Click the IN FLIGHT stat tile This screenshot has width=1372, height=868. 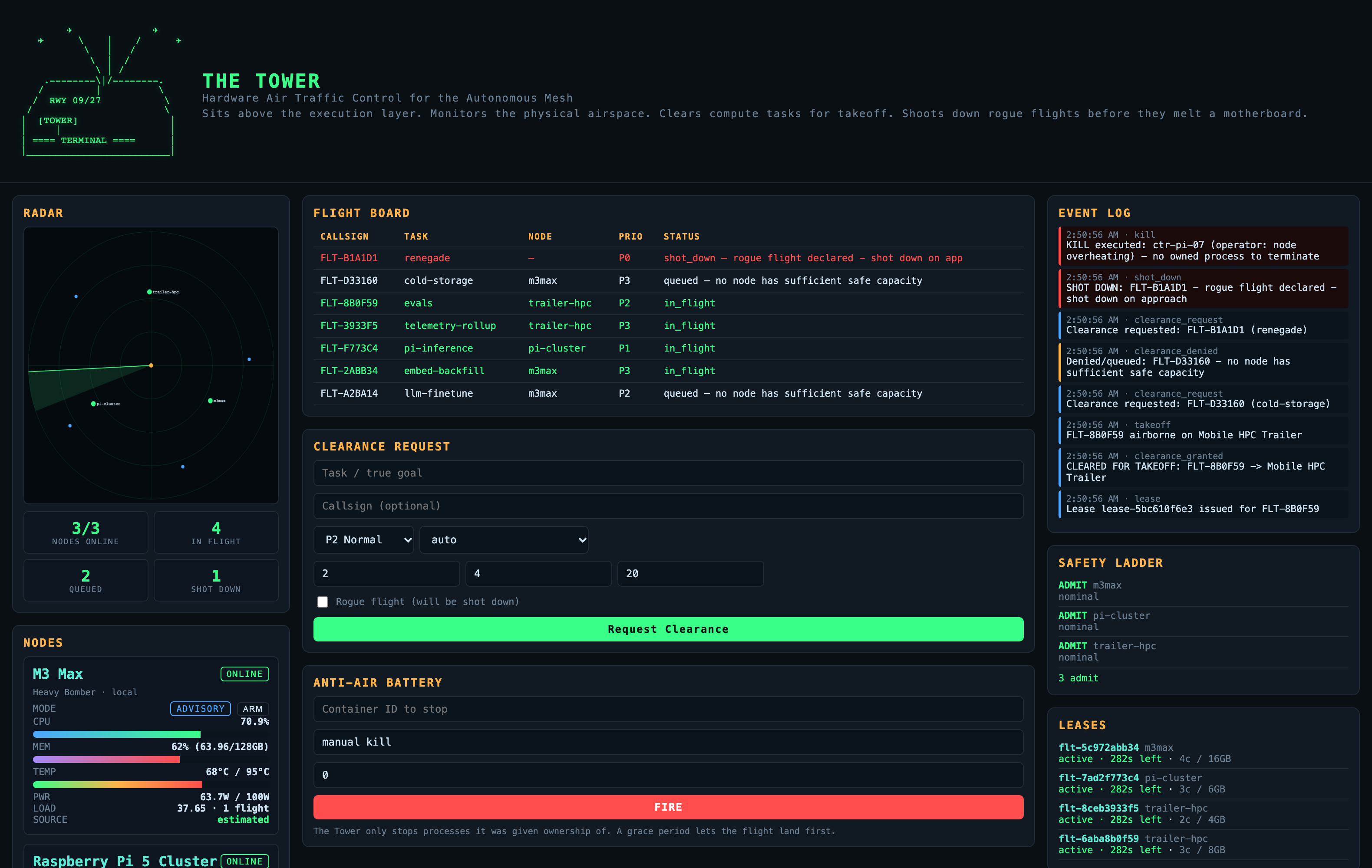pyautogui.click(x=216, y=533)
